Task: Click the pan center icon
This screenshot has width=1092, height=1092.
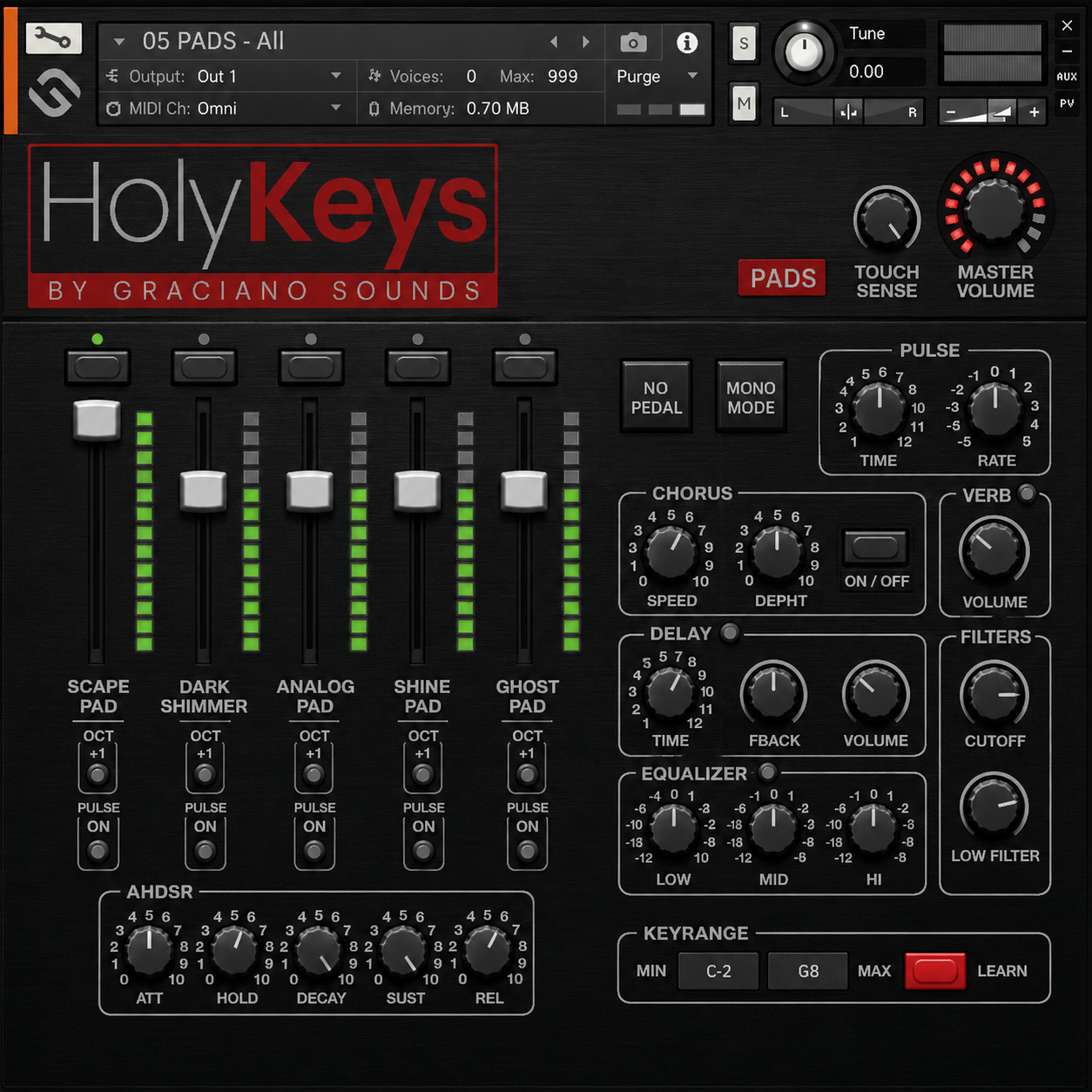Action: 848,112
